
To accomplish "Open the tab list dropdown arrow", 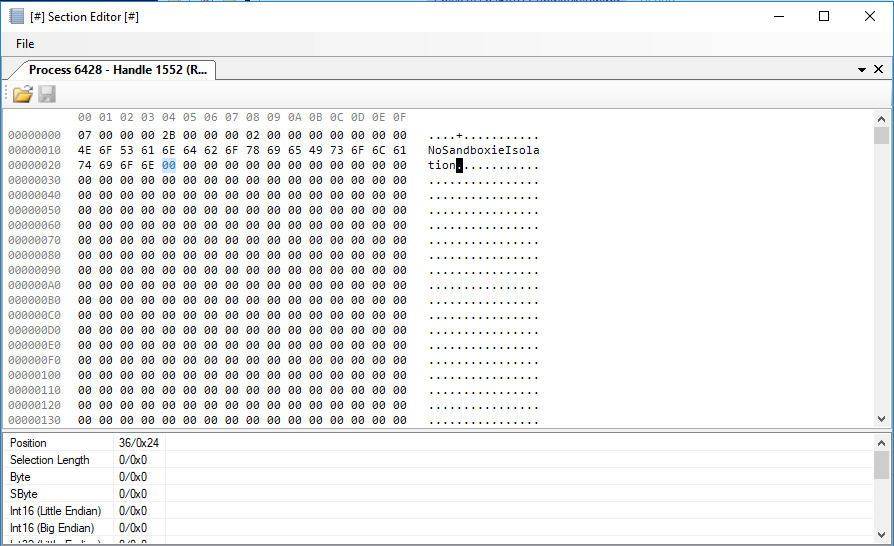I will click(x=862, y=70).
